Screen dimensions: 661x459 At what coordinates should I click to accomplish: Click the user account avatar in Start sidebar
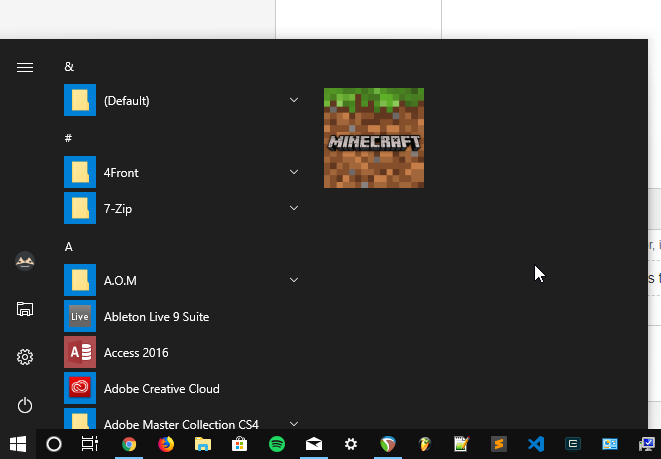(x=25, y=261)
